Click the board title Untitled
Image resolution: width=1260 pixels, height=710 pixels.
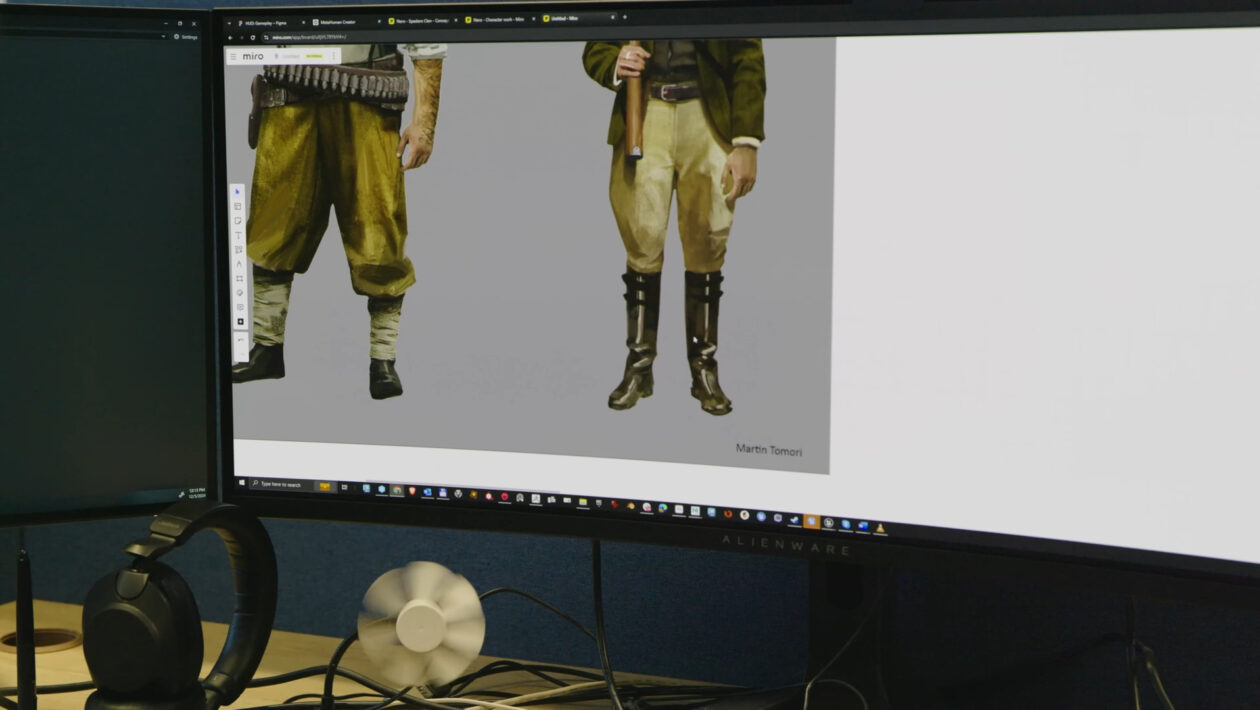290,56
